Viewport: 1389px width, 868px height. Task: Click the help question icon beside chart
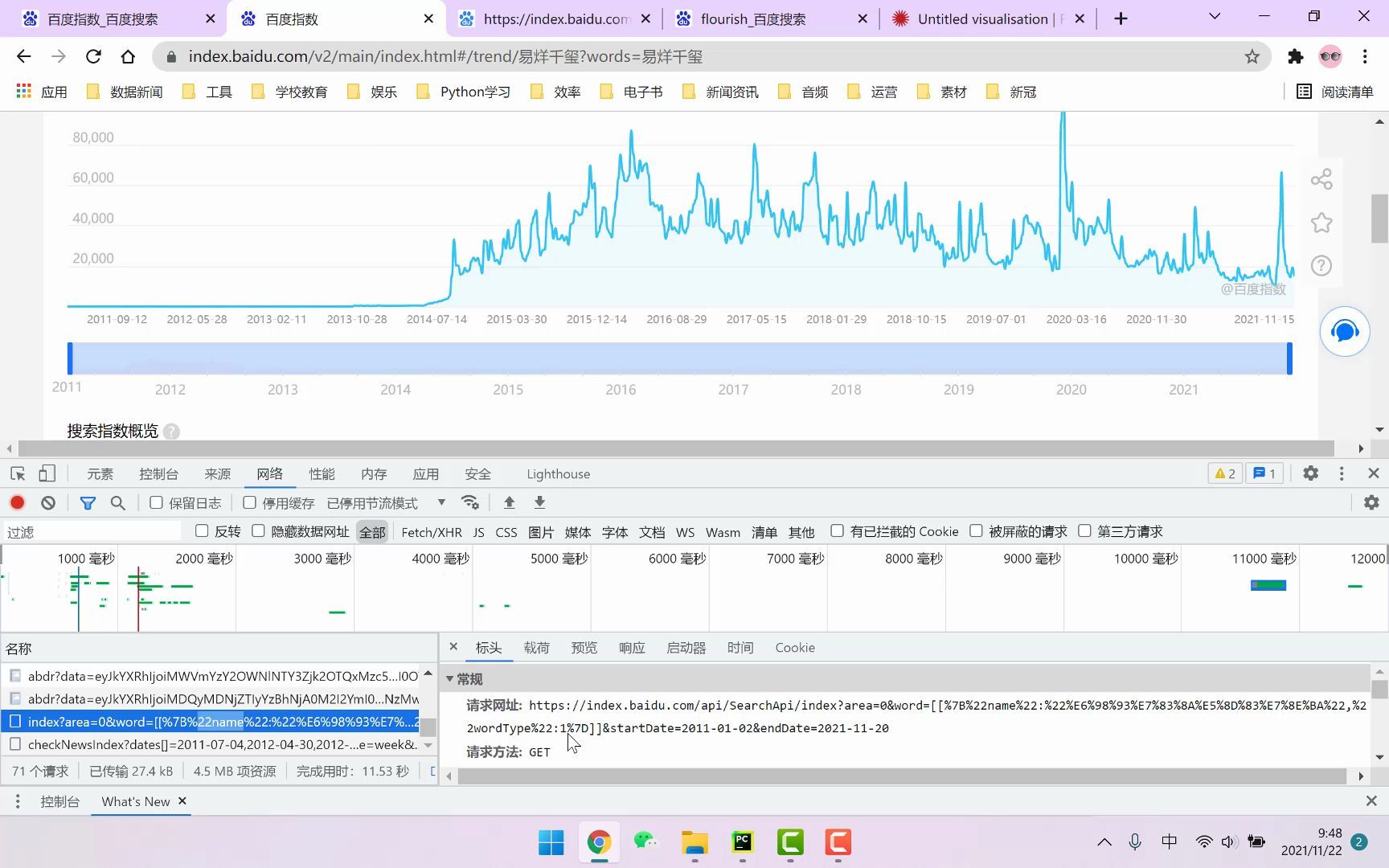pyautogui.click(x=1321, y=265)
